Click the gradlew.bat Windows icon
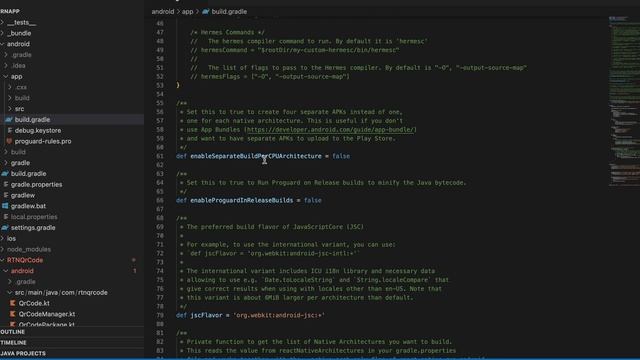Viewport: 640px width, 360px height. (x=5, y=206)
